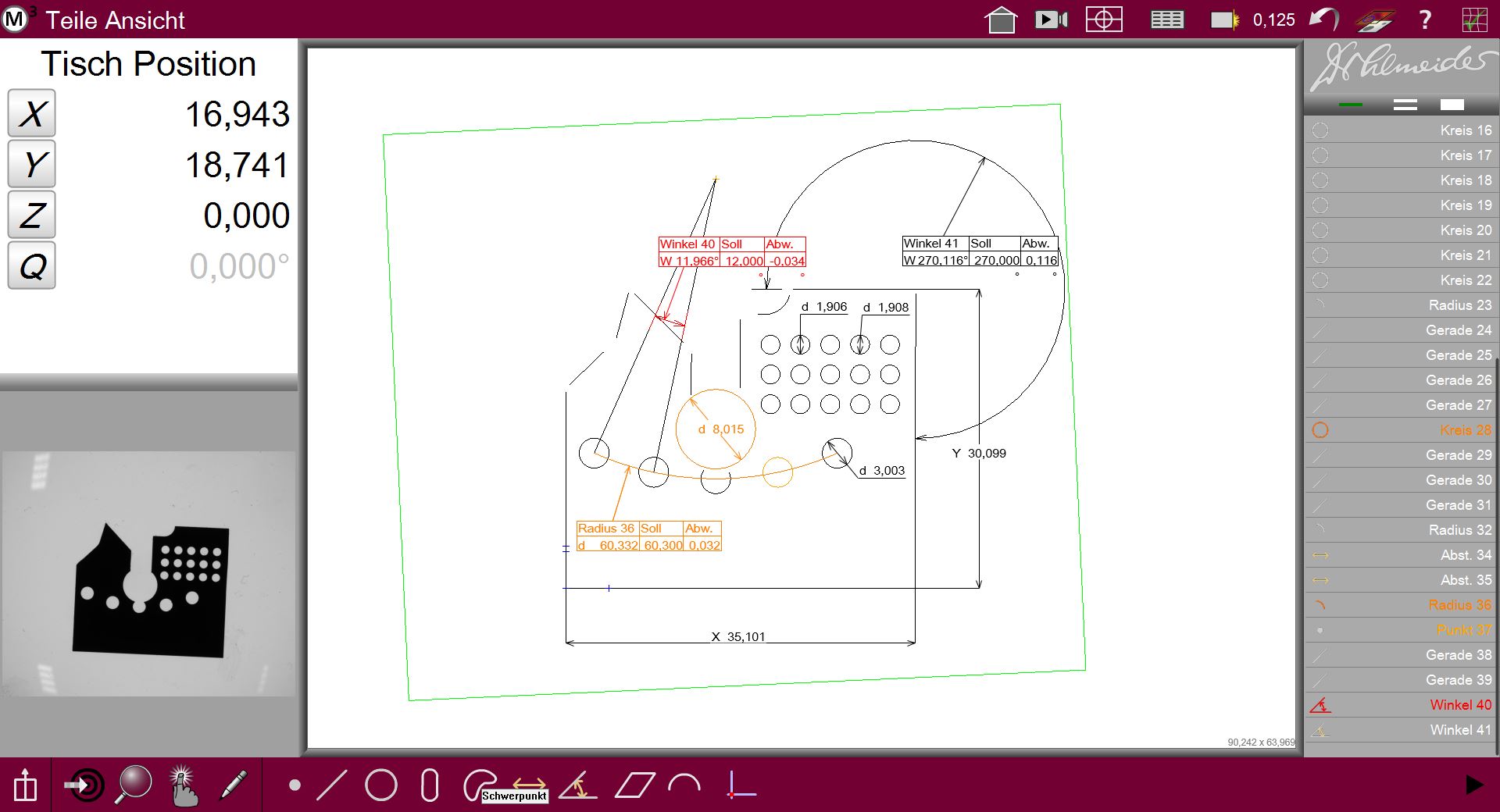Click the undo arrow icon
The height and width of the screenshot is (812, 1500).
coord(1323,20)
